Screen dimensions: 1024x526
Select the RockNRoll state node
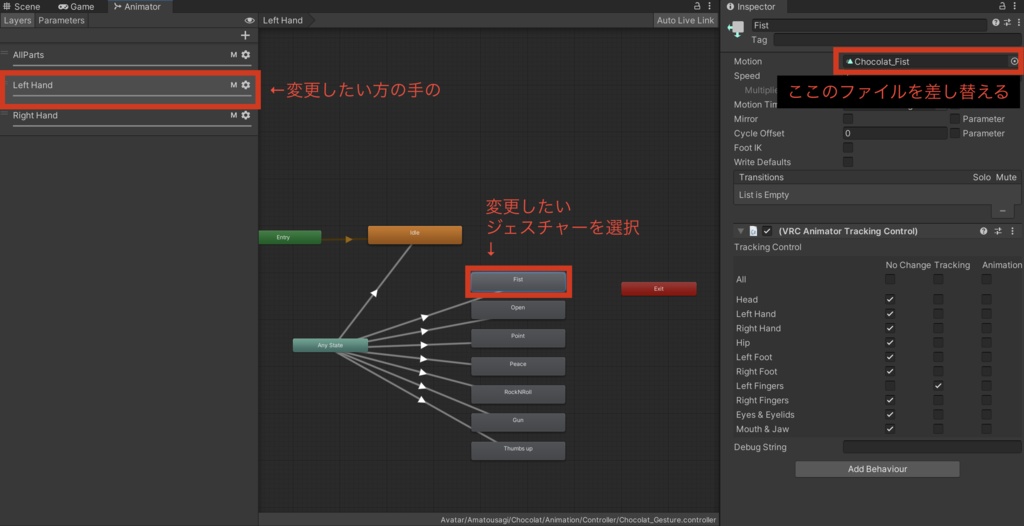point(518,394)
